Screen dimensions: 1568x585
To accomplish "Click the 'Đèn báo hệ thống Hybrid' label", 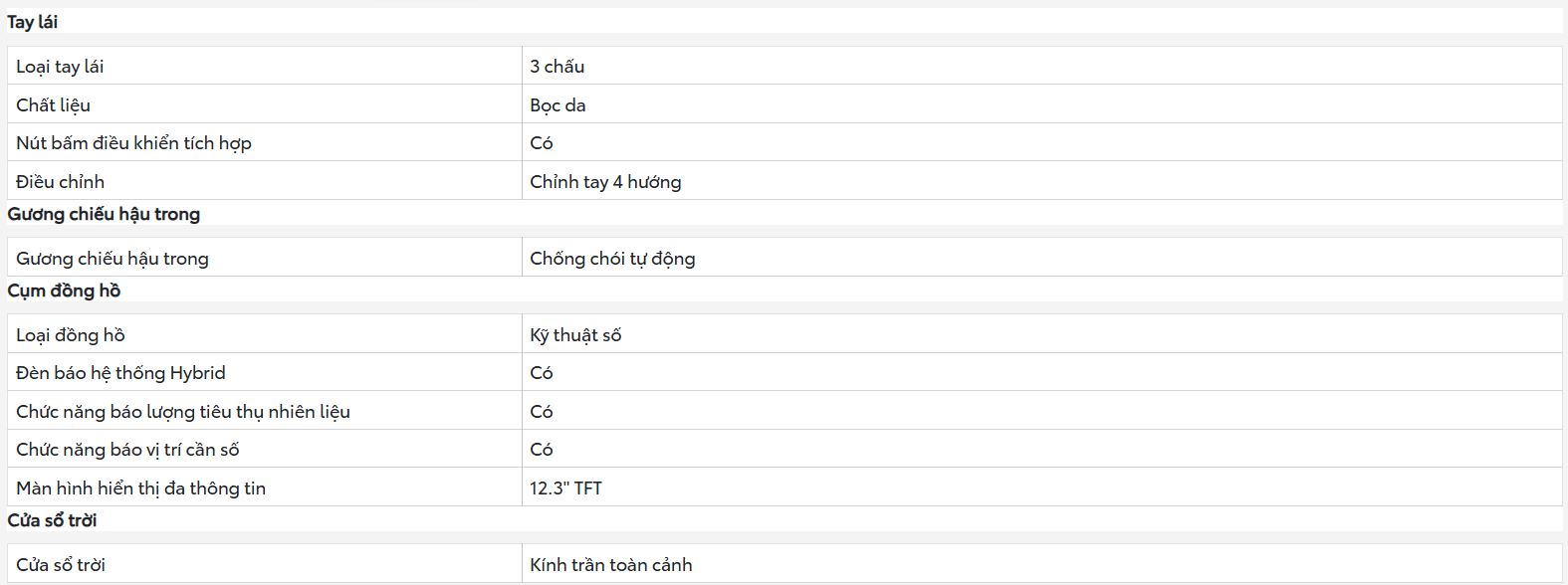I will pos(120,373).
